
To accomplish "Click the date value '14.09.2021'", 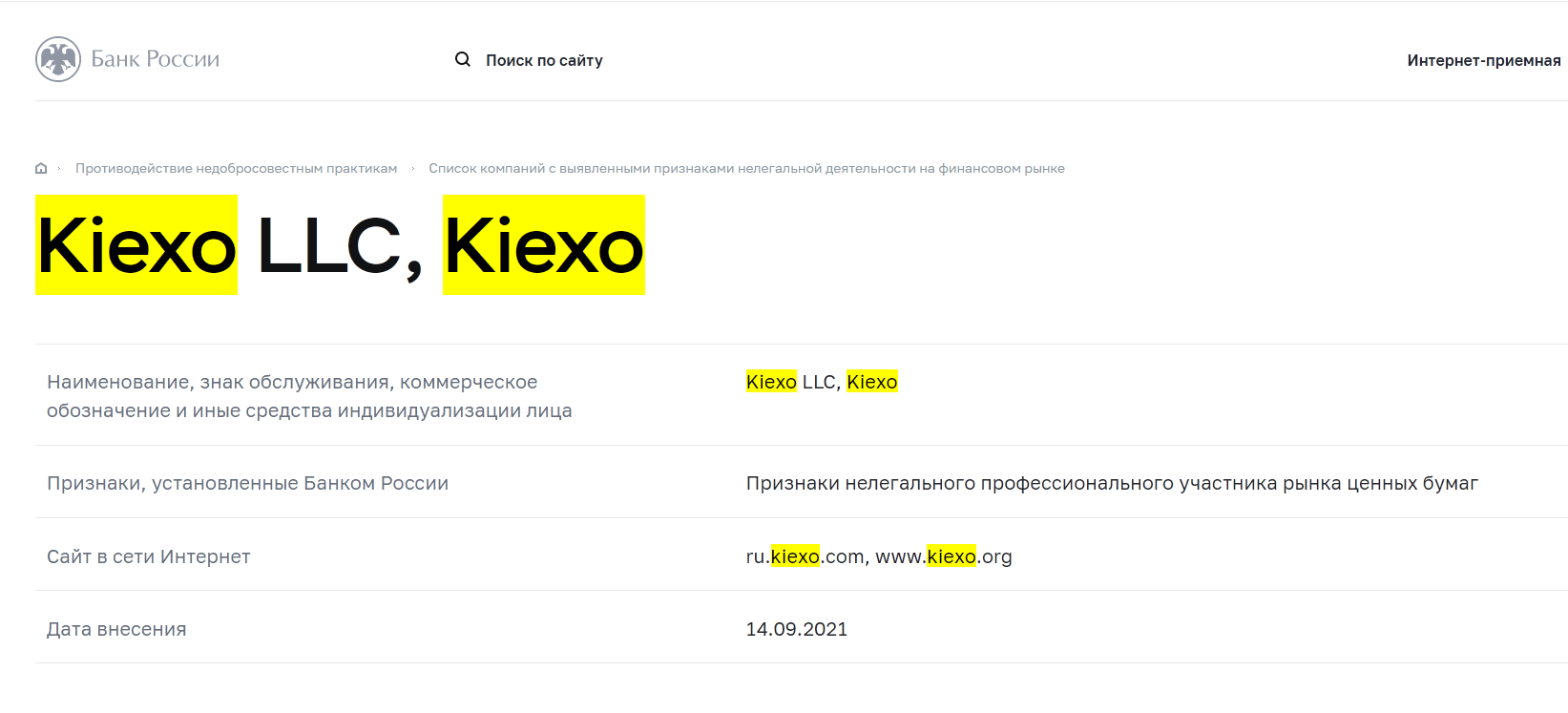I will pyautogui.click(x=797, y=629).
